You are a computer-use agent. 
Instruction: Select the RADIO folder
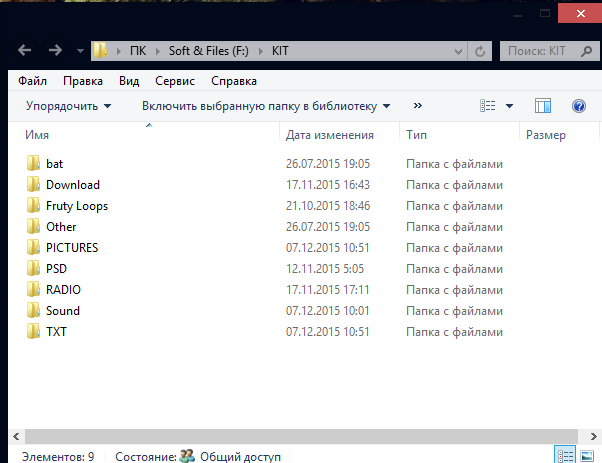click(x=63, y=290)
